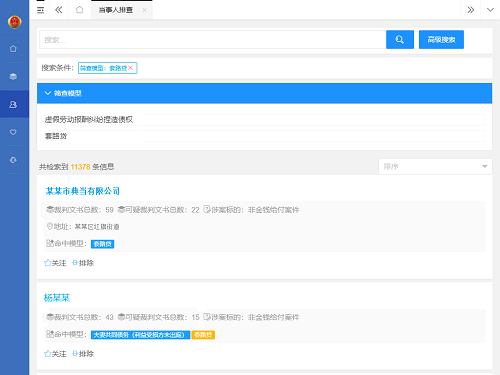Remove the 套路贷 filter condition tag
Viewport: 500px width, 375px height.
pos(131,68)
